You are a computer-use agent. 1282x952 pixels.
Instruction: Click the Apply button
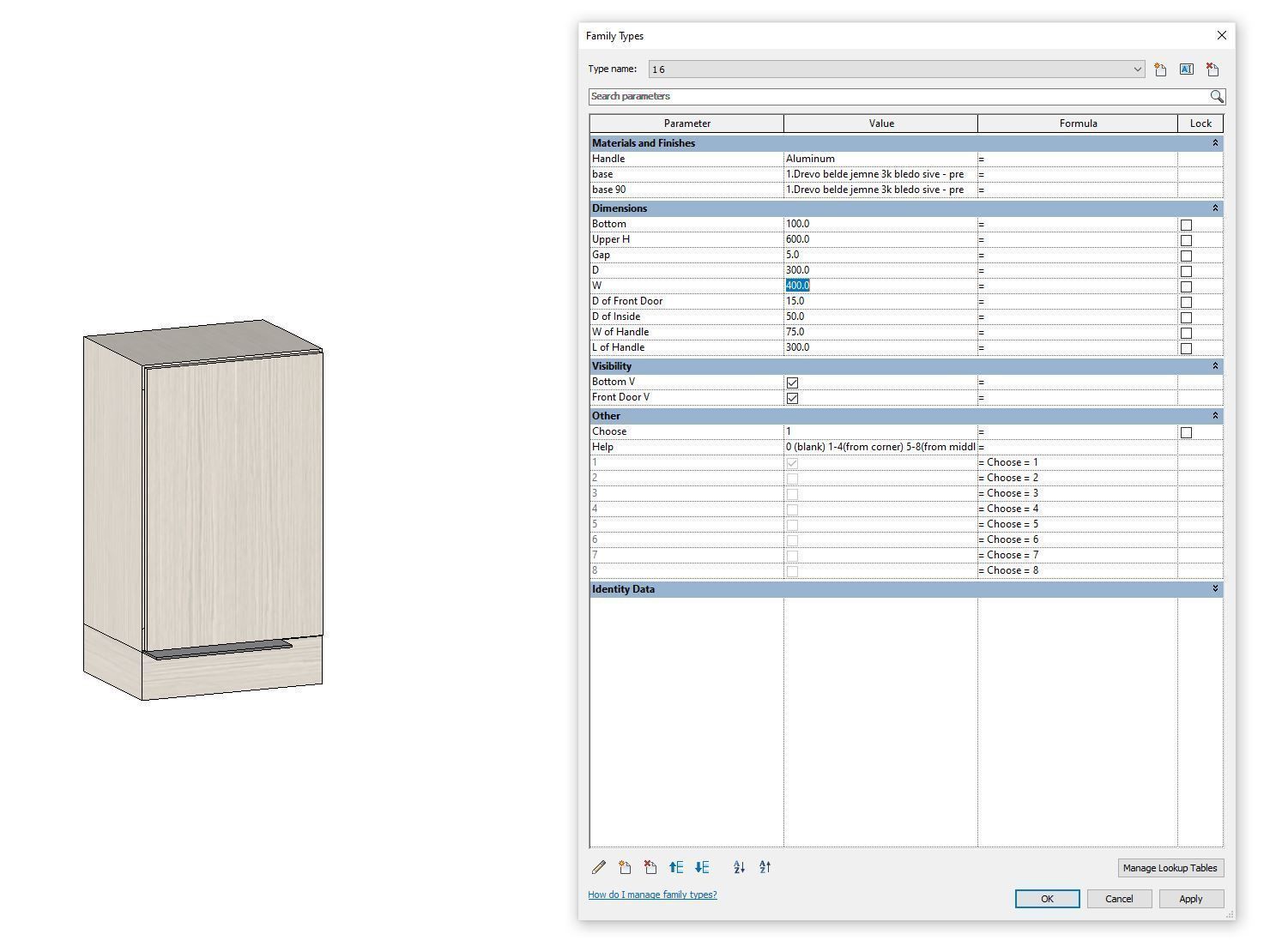click(1190, 899)
